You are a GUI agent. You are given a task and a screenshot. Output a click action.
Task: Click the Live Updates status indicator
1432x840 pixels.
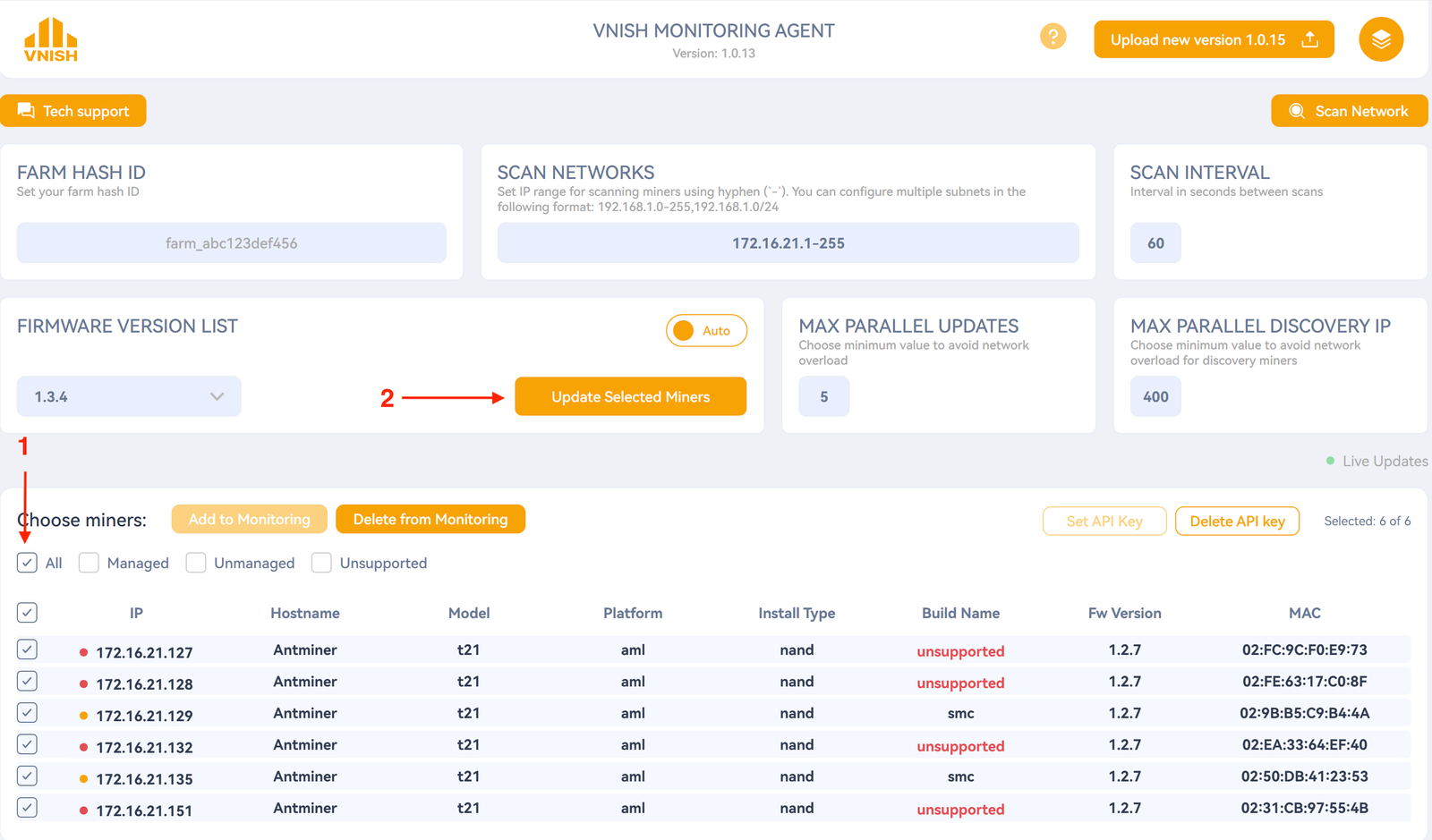coord(1377,461)
